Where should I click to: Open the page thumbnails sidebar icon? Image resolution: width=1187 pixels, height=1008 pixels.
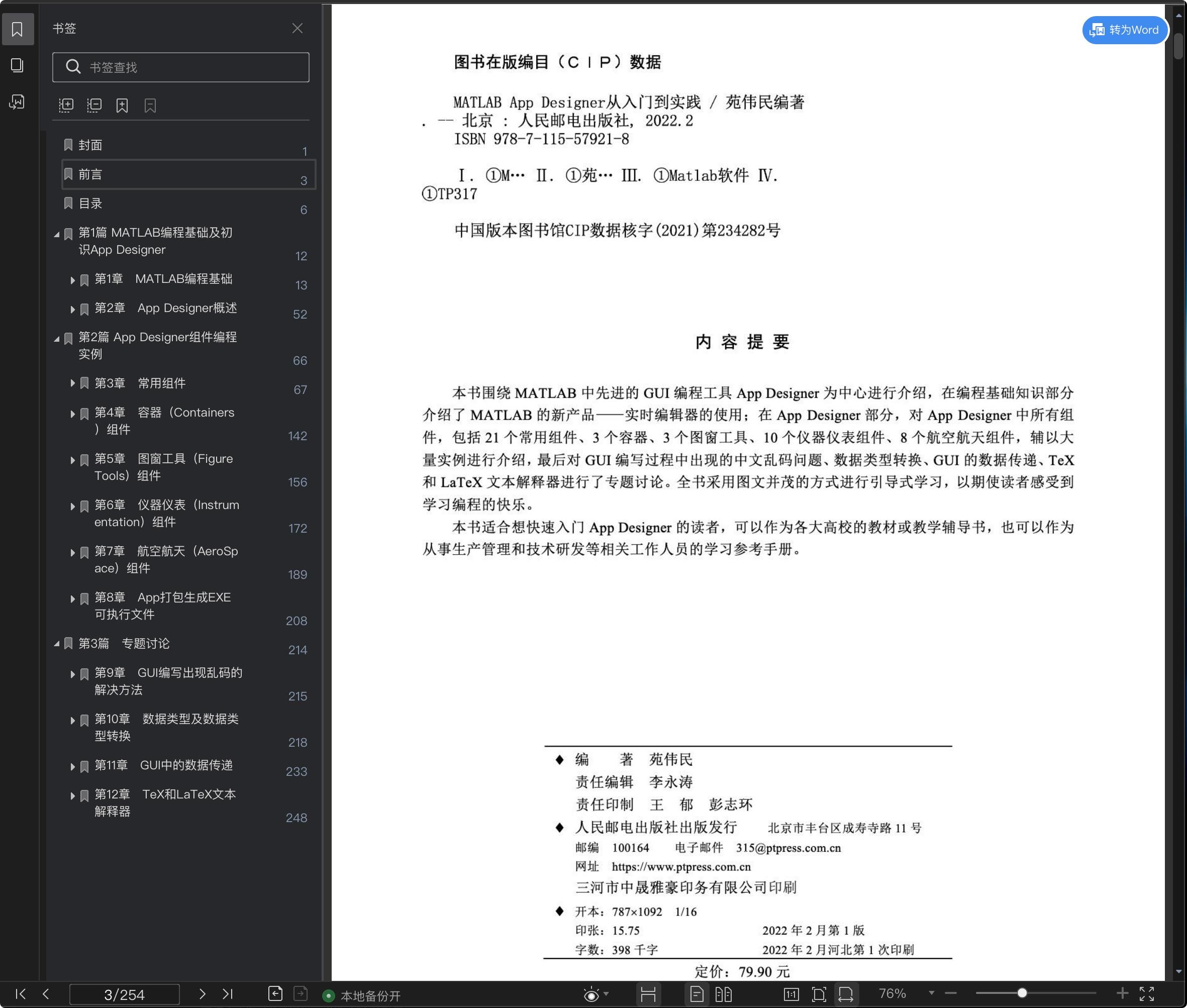tap(17, 66)
